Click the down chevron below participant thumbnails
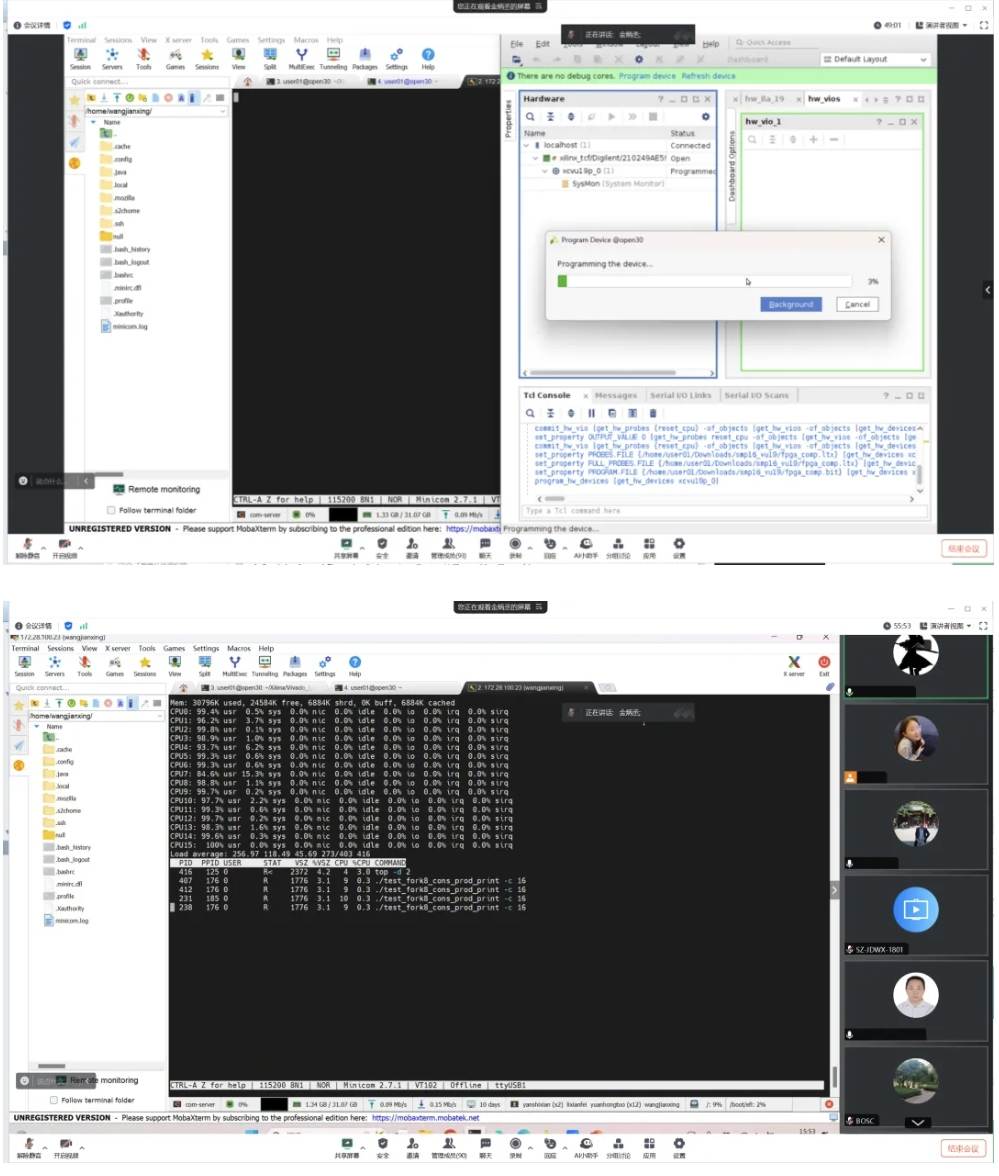This screenshot has width=999, height=1176. [x=917, y=1123]
